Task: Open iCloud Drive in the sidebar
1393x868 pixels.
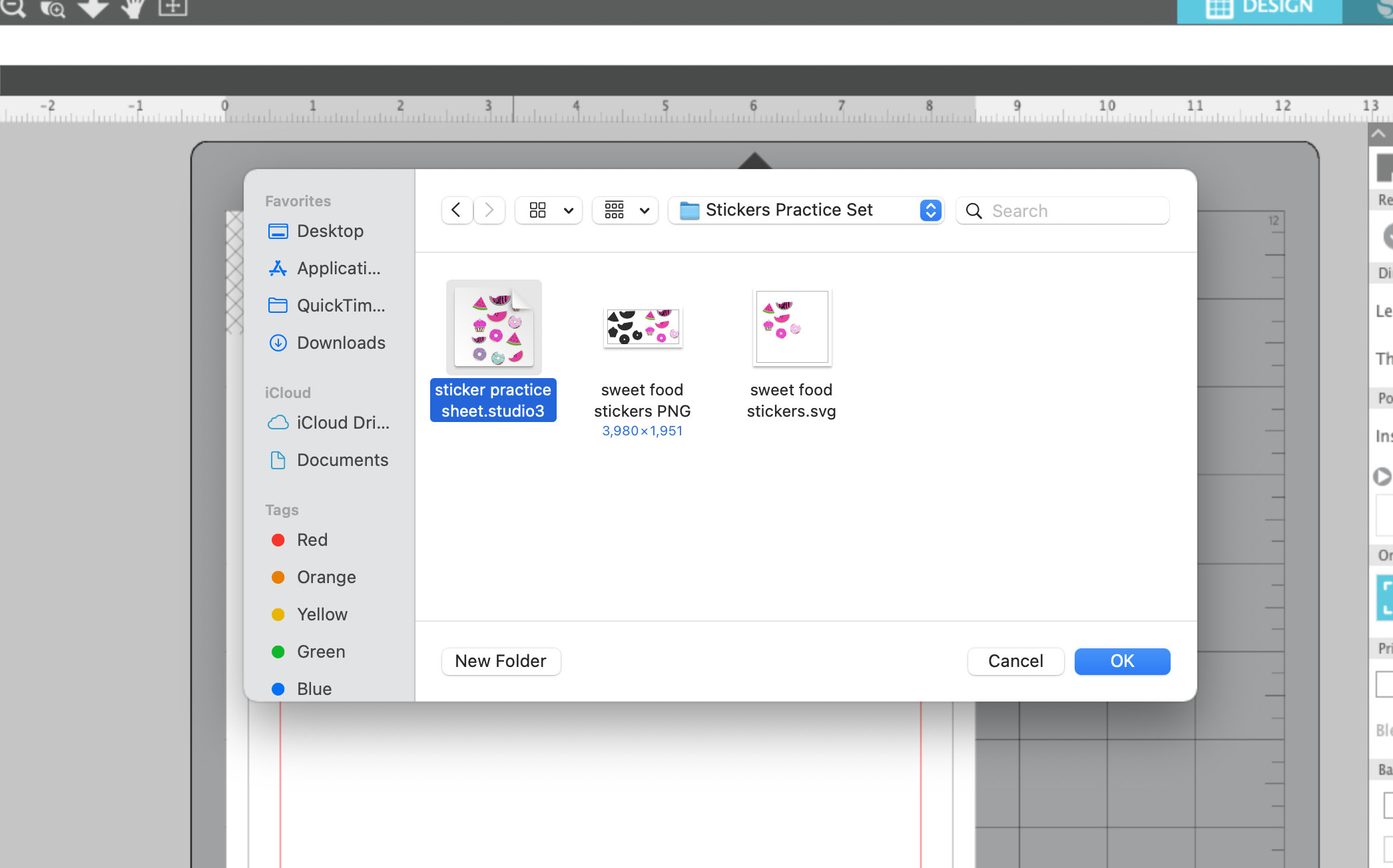Action: coord(342,423)
